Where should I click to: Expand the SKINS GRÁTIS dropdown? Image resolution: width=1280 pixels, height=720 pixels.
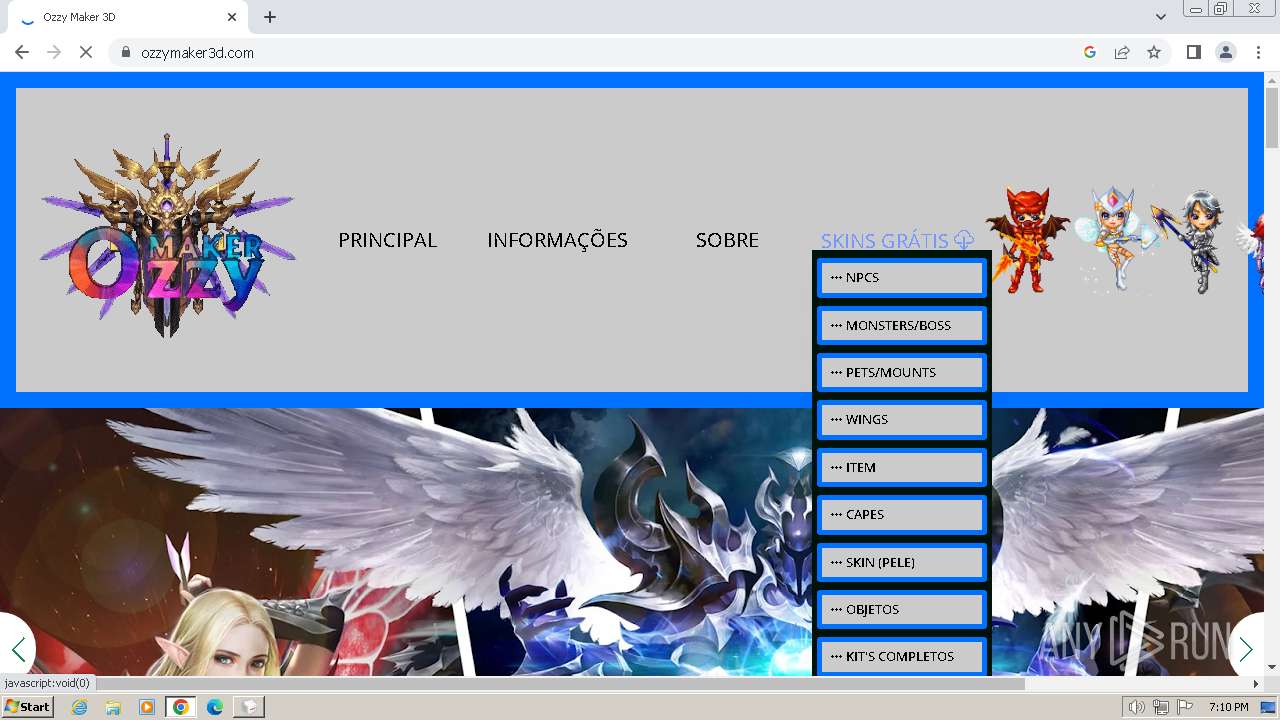pyautogui.click(x=897, y=240)
